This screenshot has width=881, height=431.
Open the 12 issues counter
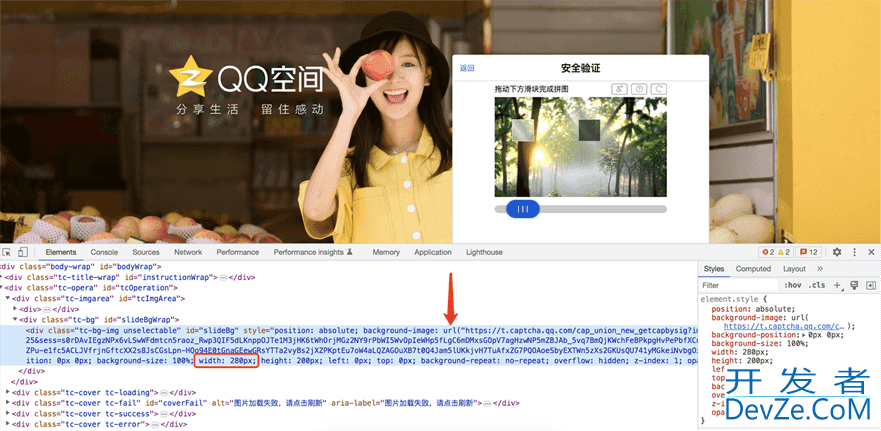[x=810, y=252]
